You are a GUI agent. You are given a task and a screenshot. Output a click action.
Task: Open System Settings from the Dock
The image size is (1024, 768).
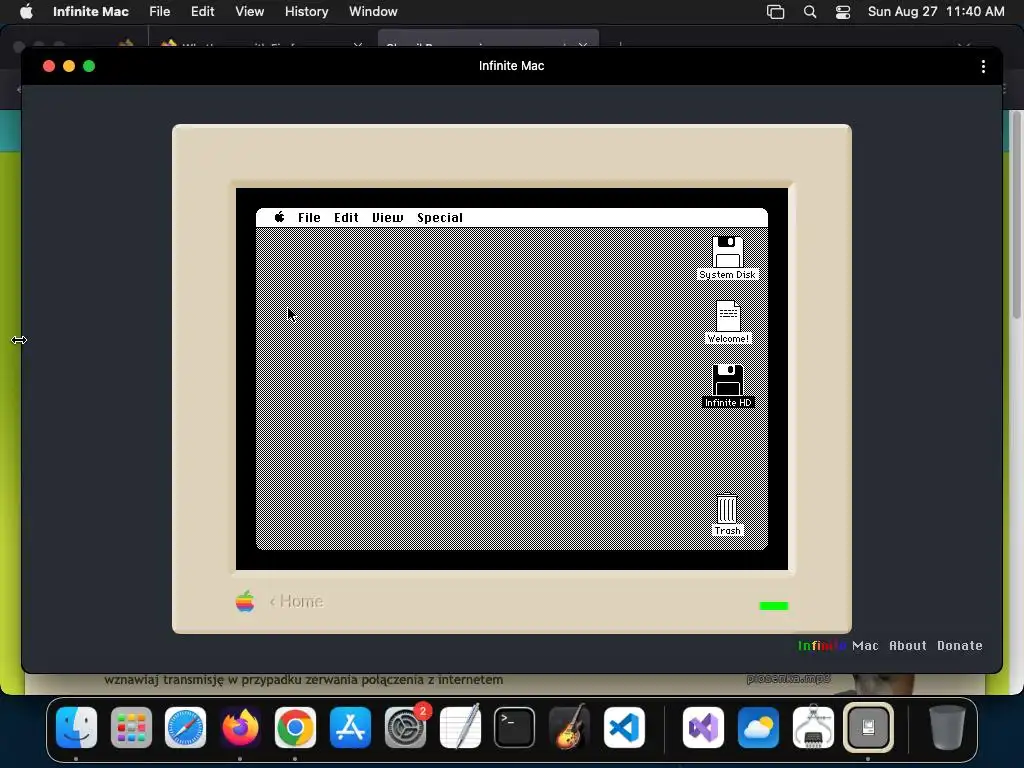coord(405,727)
